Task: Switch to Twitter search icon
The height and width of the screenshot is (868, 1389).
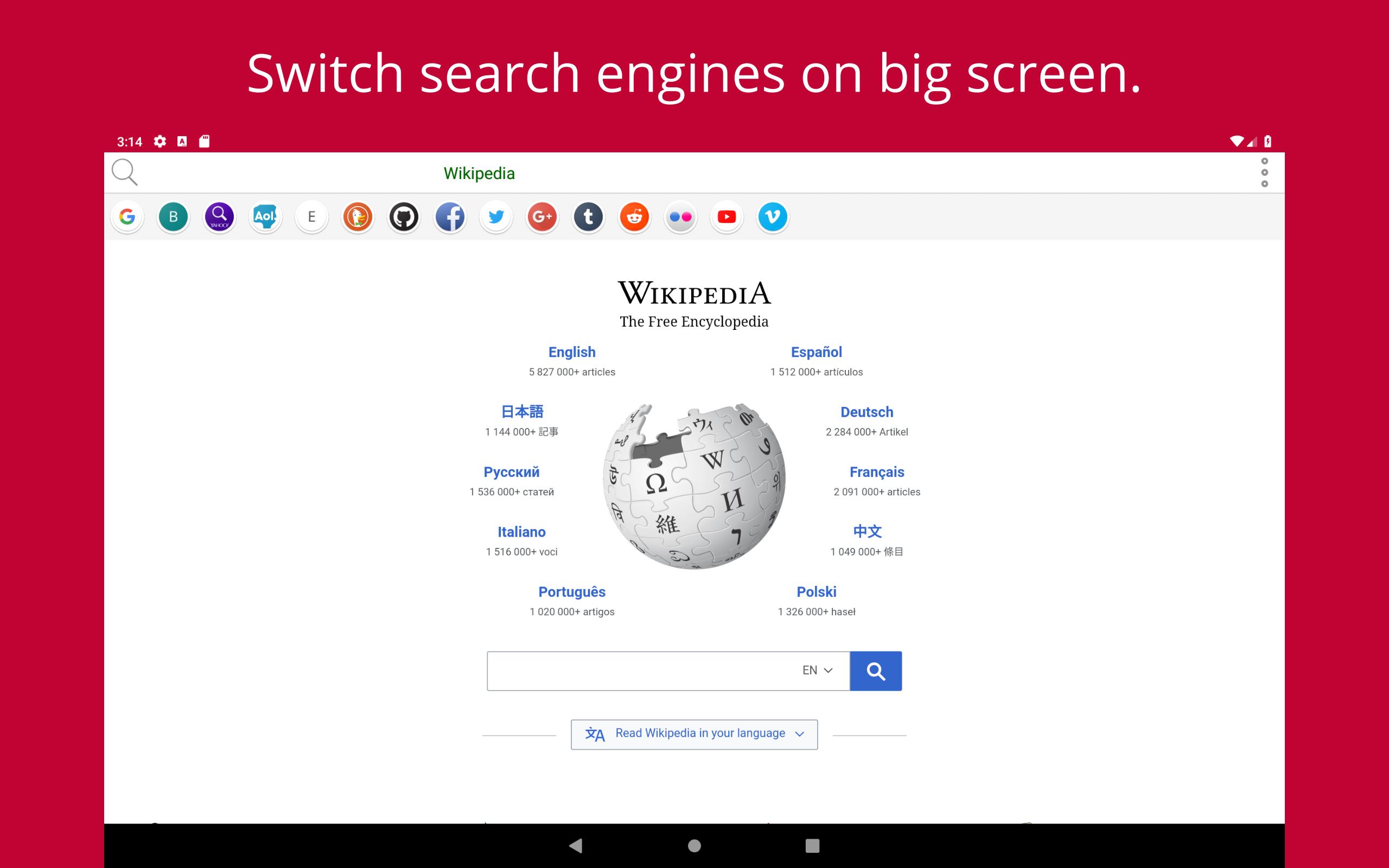Action: pos(496,217)
